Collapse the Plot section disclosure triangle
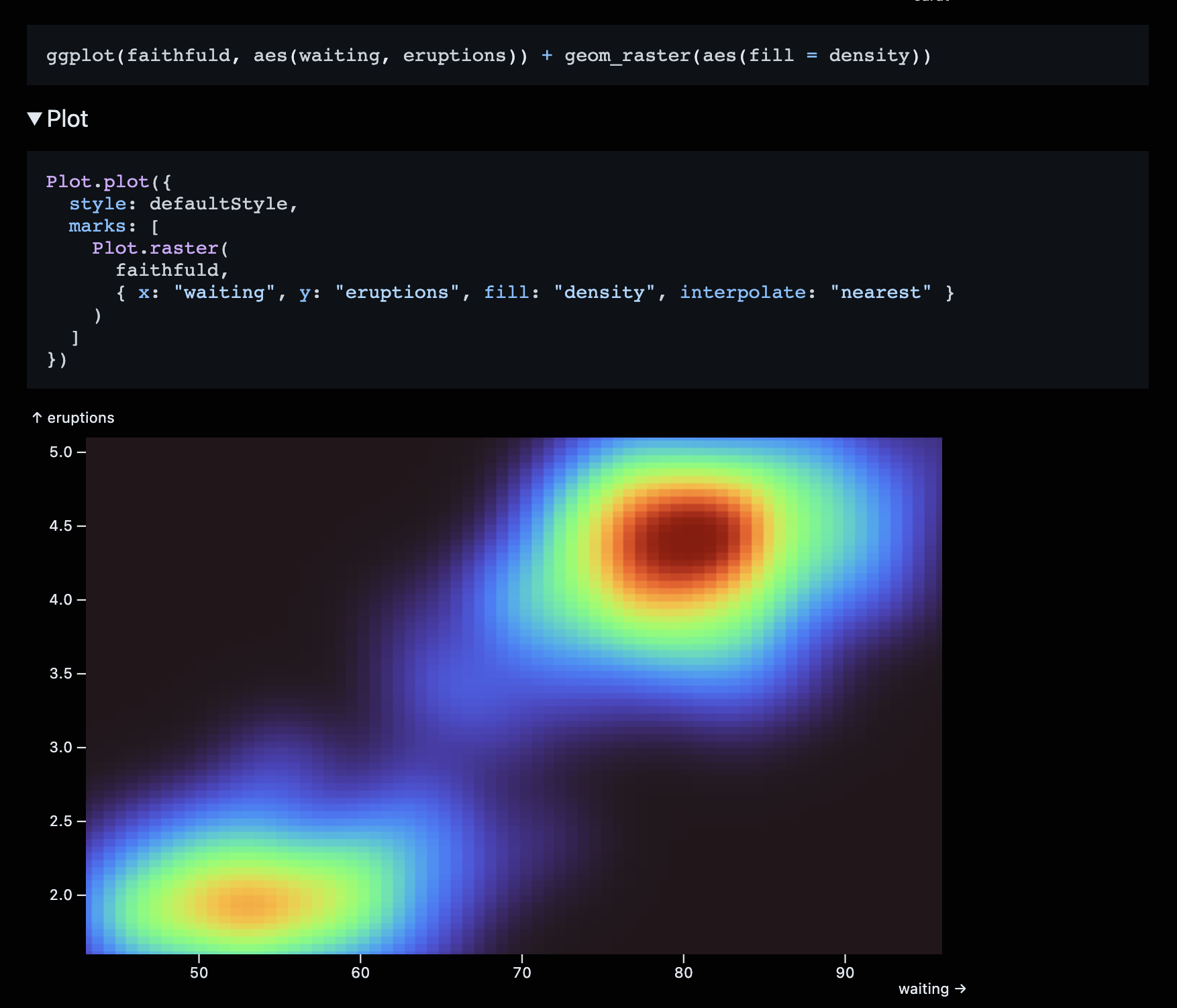This screenshot has width=1177, height=1008. pos(36,118)
